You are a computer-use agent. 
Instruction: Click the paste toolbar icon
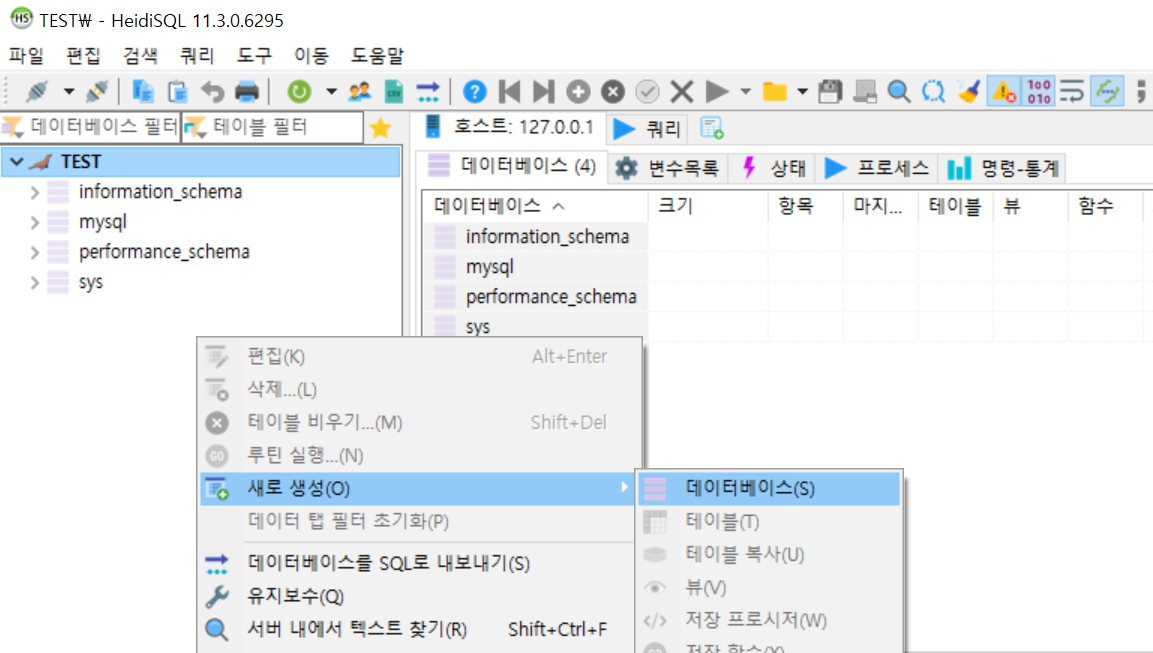pyautogui.click(x=177, y=92)
